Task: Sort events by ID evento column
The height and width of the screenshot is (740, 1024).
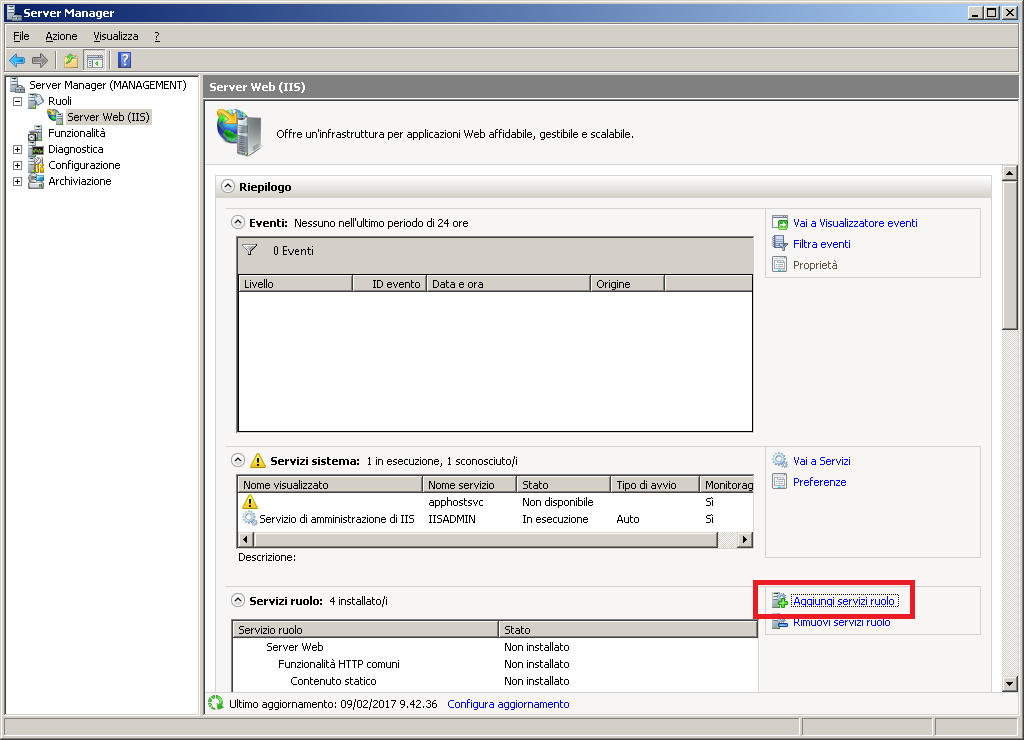Action: [390, 283]
